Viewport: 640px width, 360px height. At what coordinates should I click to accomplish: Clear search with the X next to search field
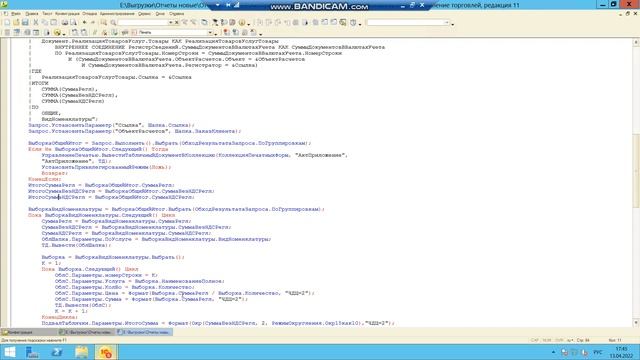click(x=177, y=22)
